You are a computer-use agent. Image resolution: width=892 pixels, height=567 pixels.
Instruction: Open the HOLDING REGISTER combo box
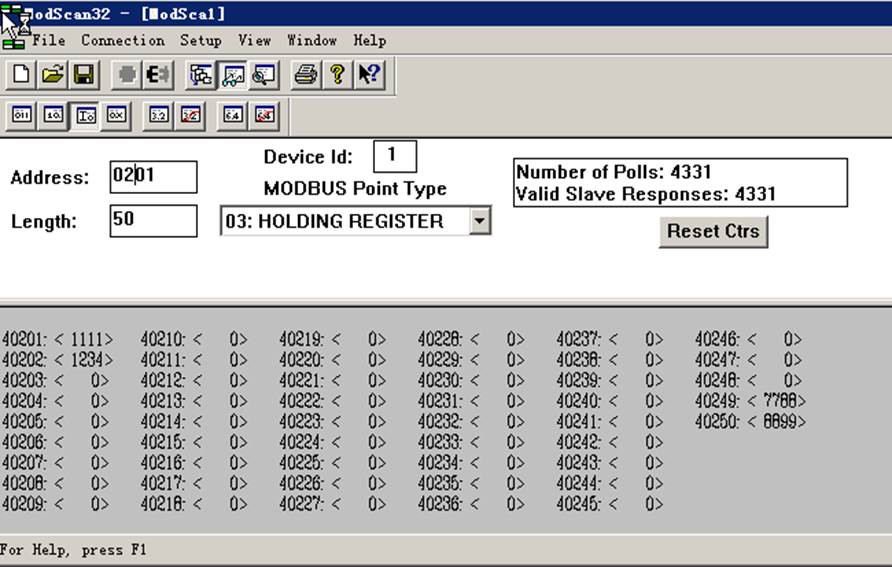pos(356,221)
